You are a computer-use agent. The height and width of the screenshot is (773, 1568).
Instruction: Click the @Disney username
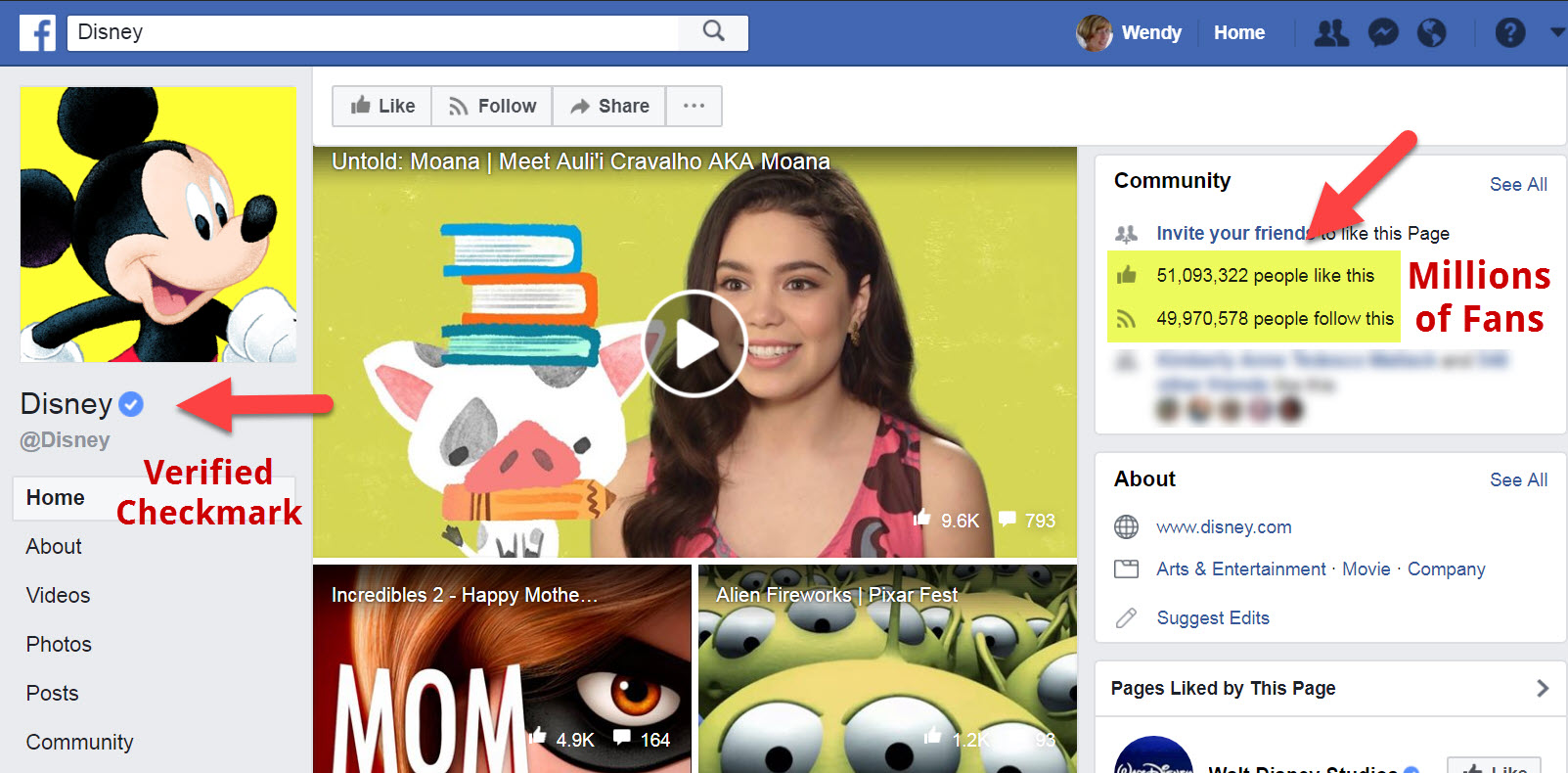(65, 440)
